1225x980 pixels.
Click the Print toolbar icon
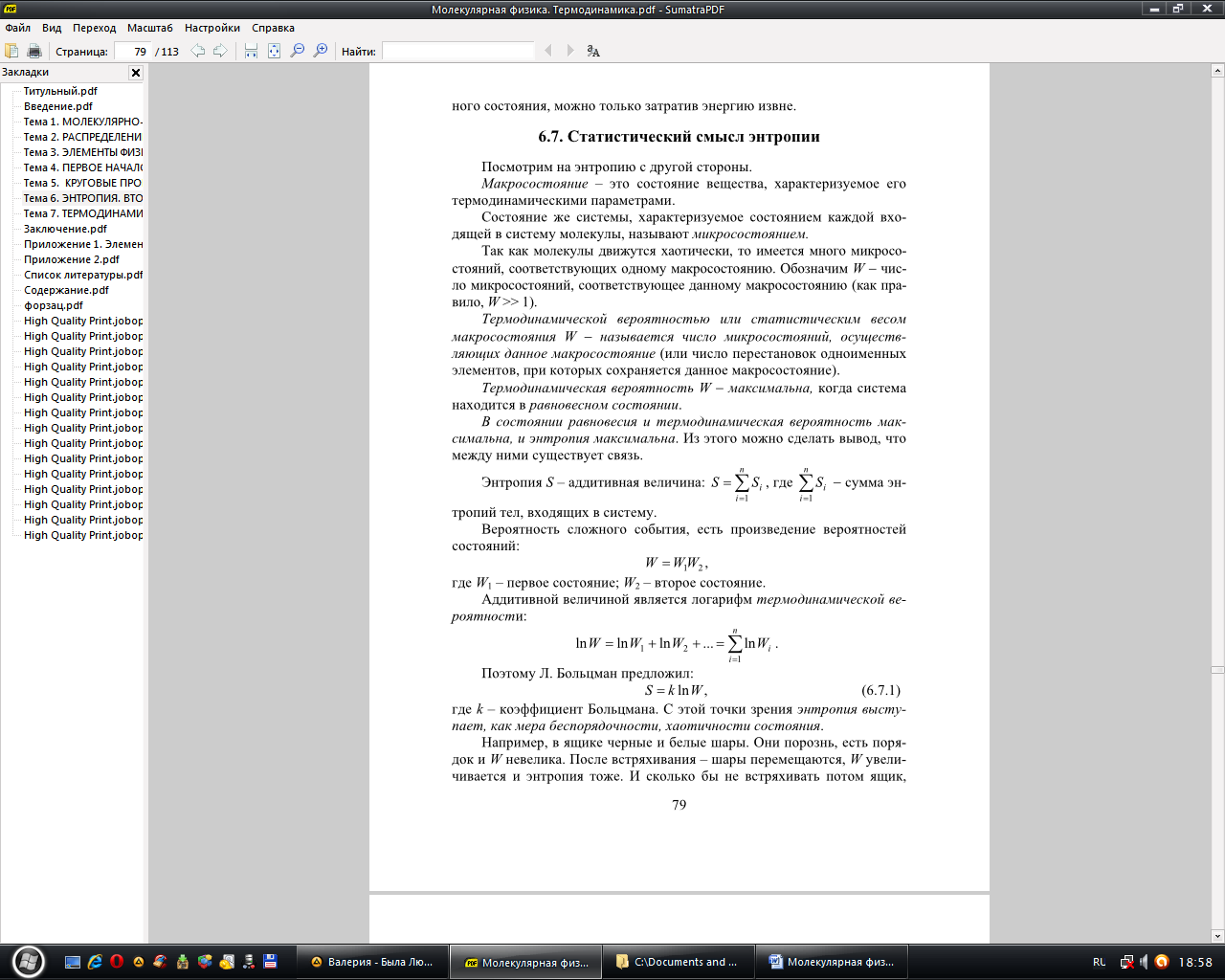[x=34, y=51]
